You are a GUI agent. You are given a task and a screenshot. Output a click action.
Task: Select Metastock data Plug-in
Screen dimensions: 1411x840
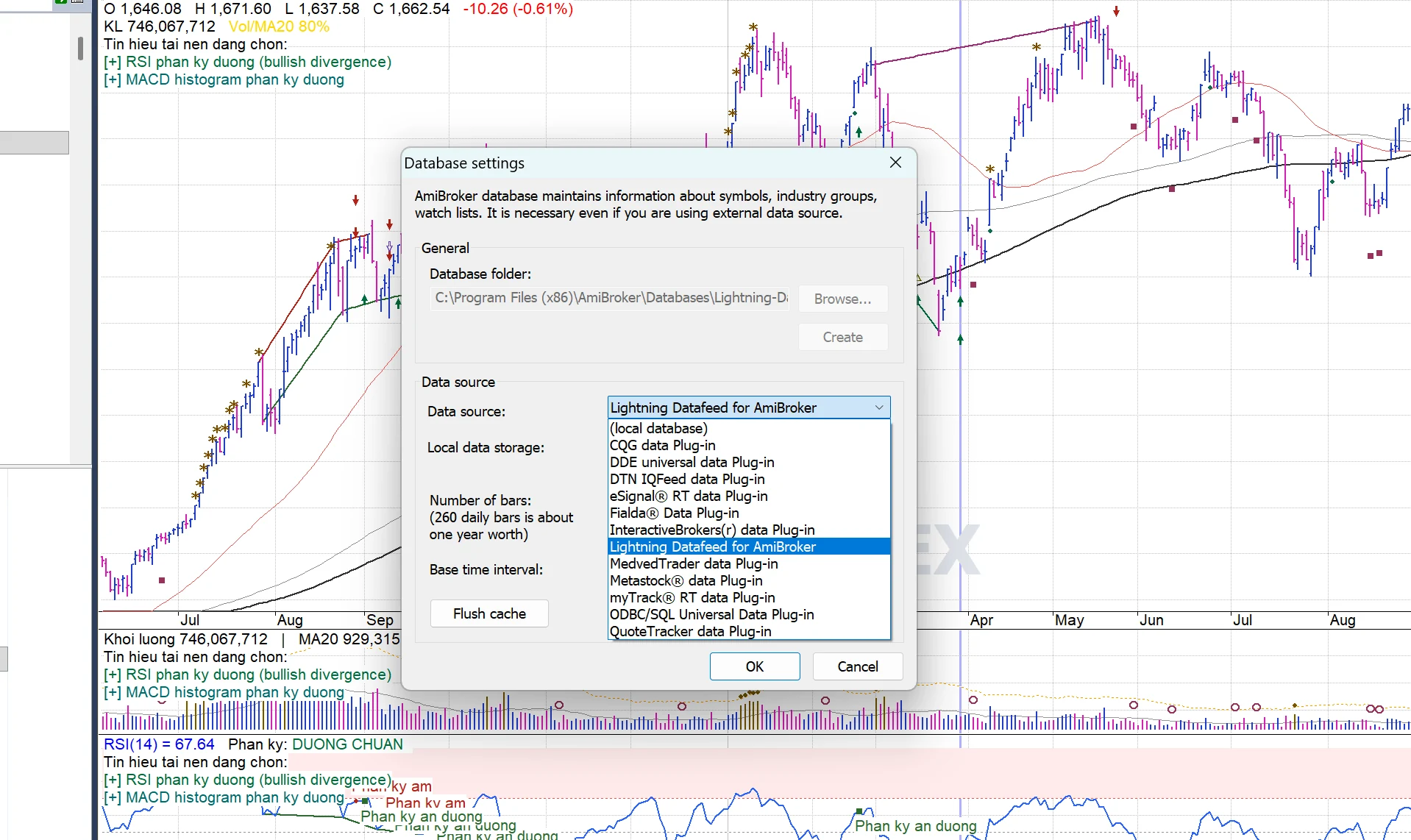tap(749, 580)
